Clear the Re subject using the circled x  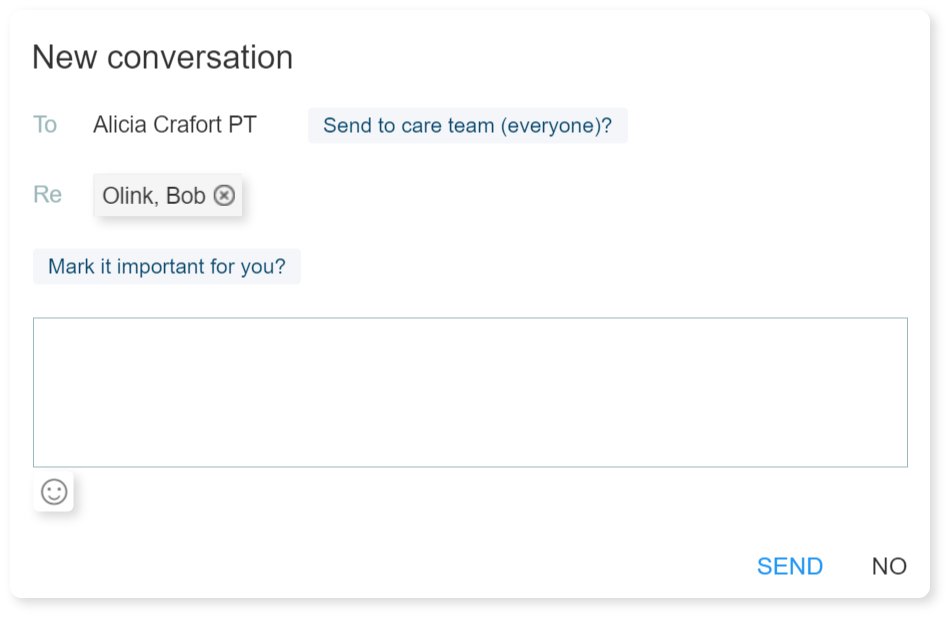[x=224, y=196]
